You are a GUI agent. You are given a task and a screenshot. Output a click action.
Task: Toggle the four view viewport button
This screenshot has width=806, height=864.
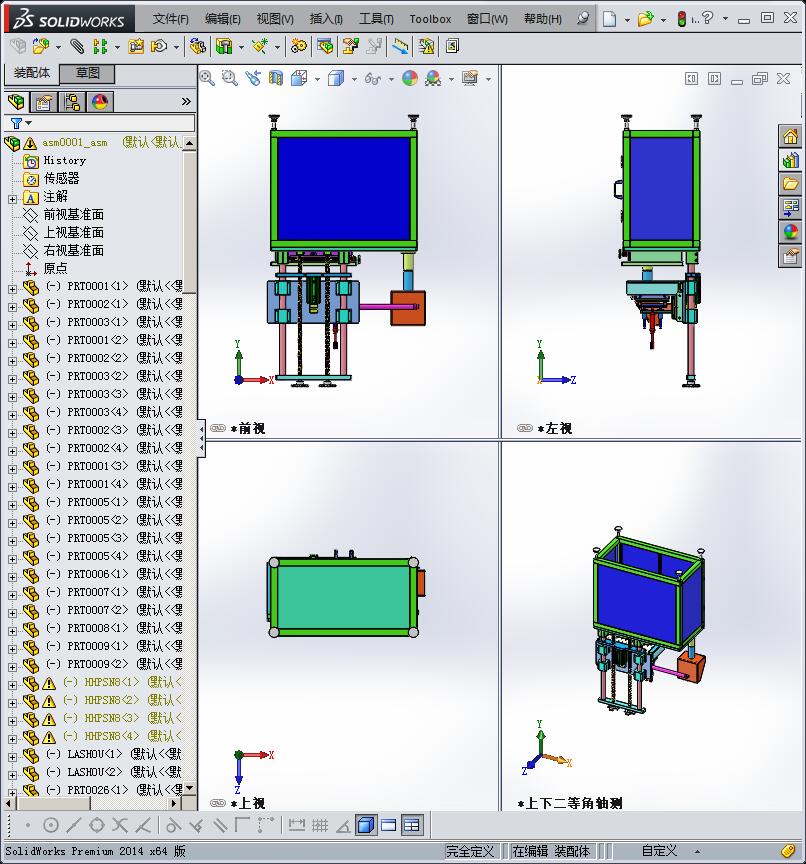[412, 825]
